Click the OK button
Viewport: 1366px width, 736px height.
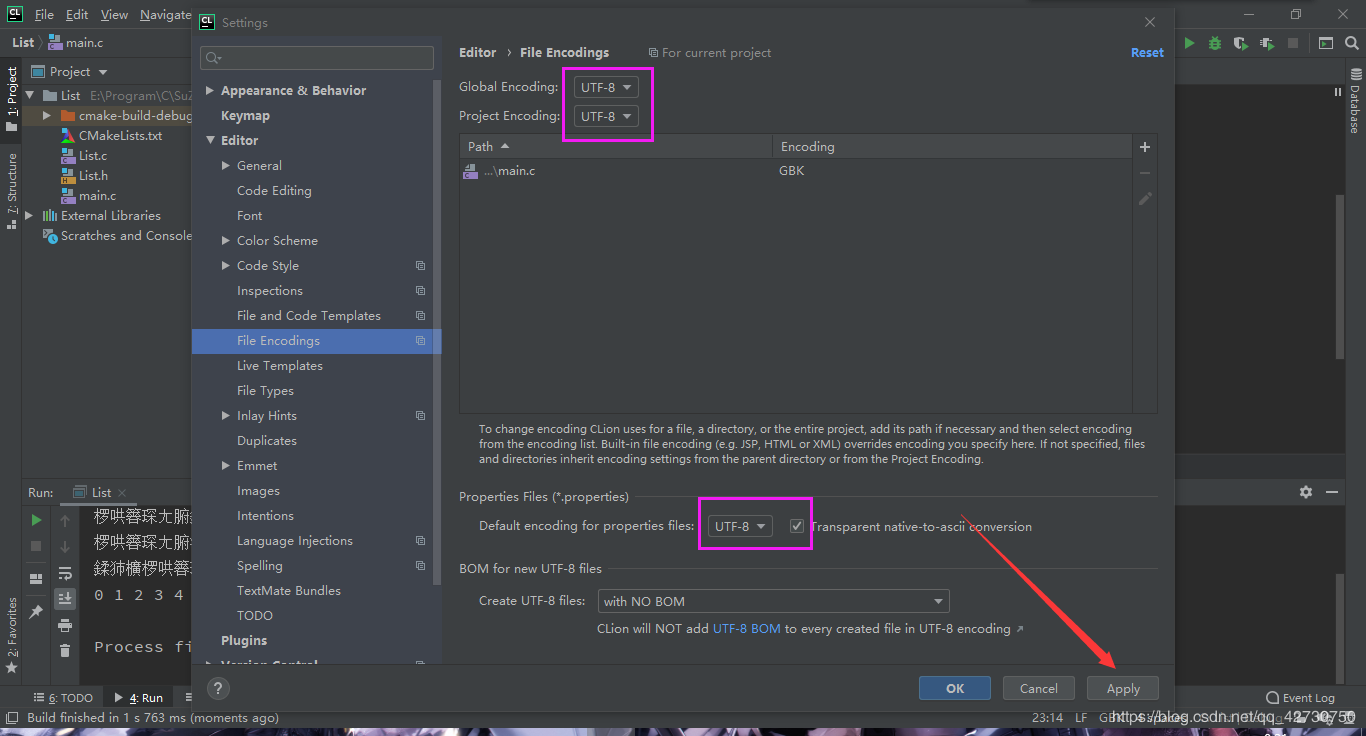coord(955,688)
